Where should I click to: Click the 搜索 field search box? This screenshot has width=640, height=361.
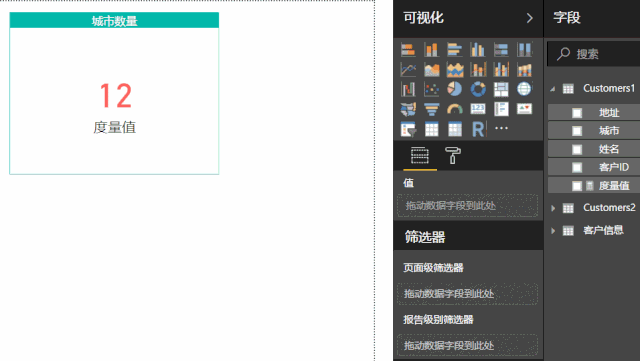click(594, 53)
